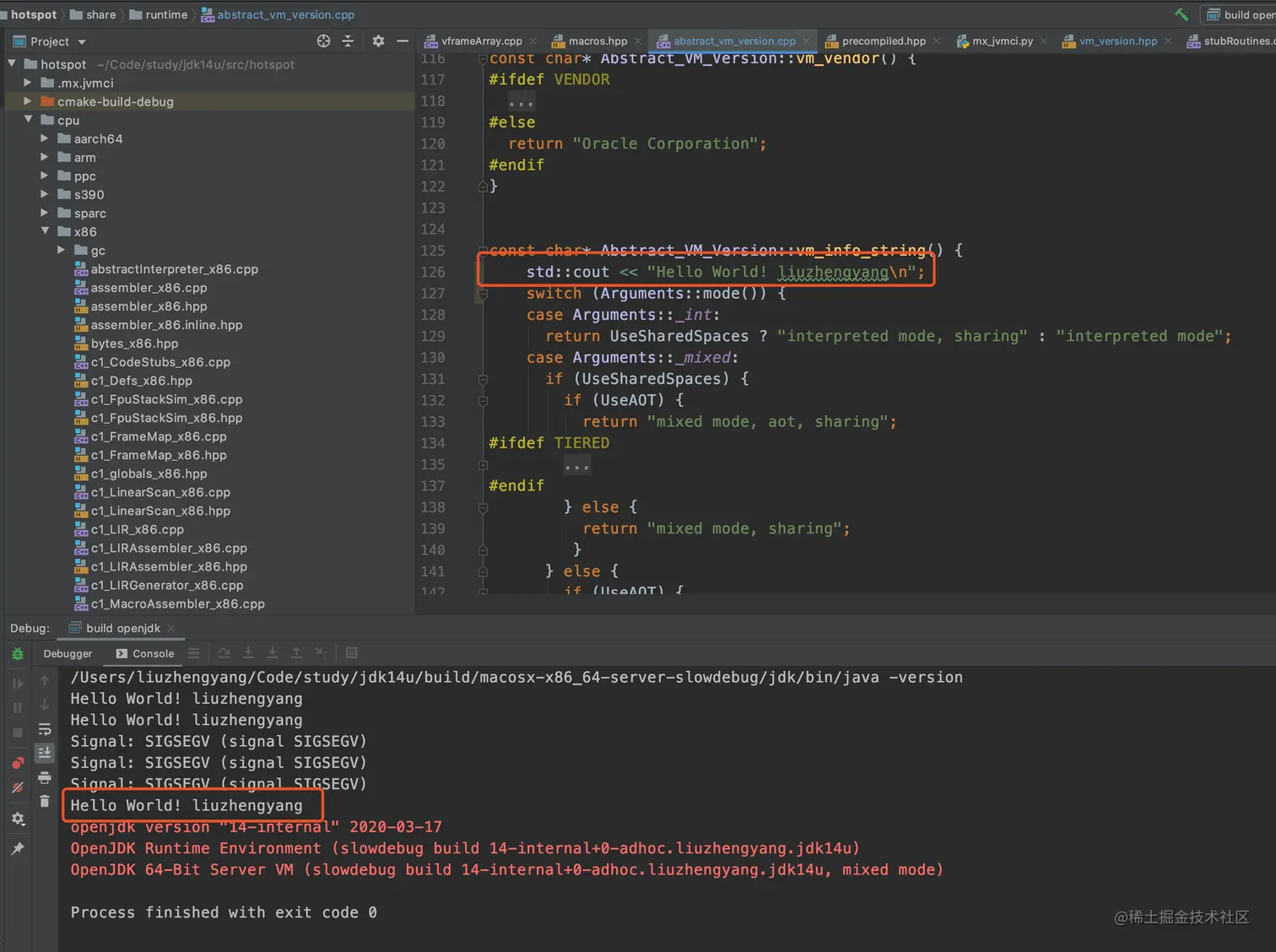
Task: Open Evaluate Expression calculator icon
Action: coord(352,653)
